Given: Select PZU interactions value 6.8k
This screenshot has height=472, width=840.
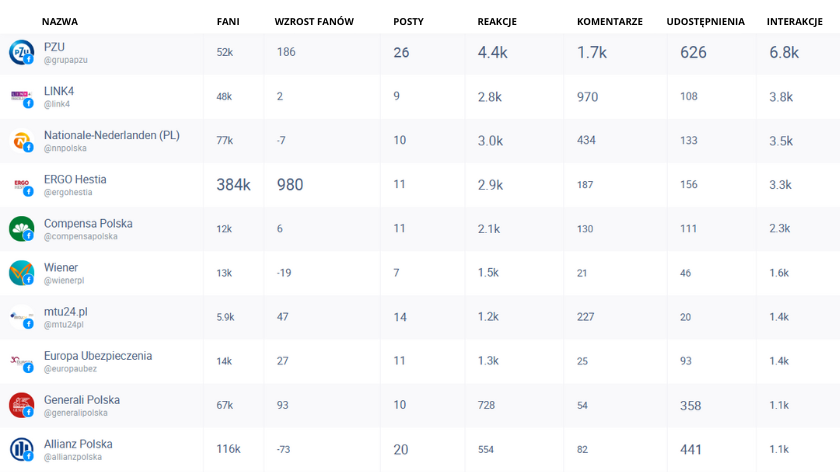Looking at the screenshot, I should pyautogui.click(x=784, y=53).
